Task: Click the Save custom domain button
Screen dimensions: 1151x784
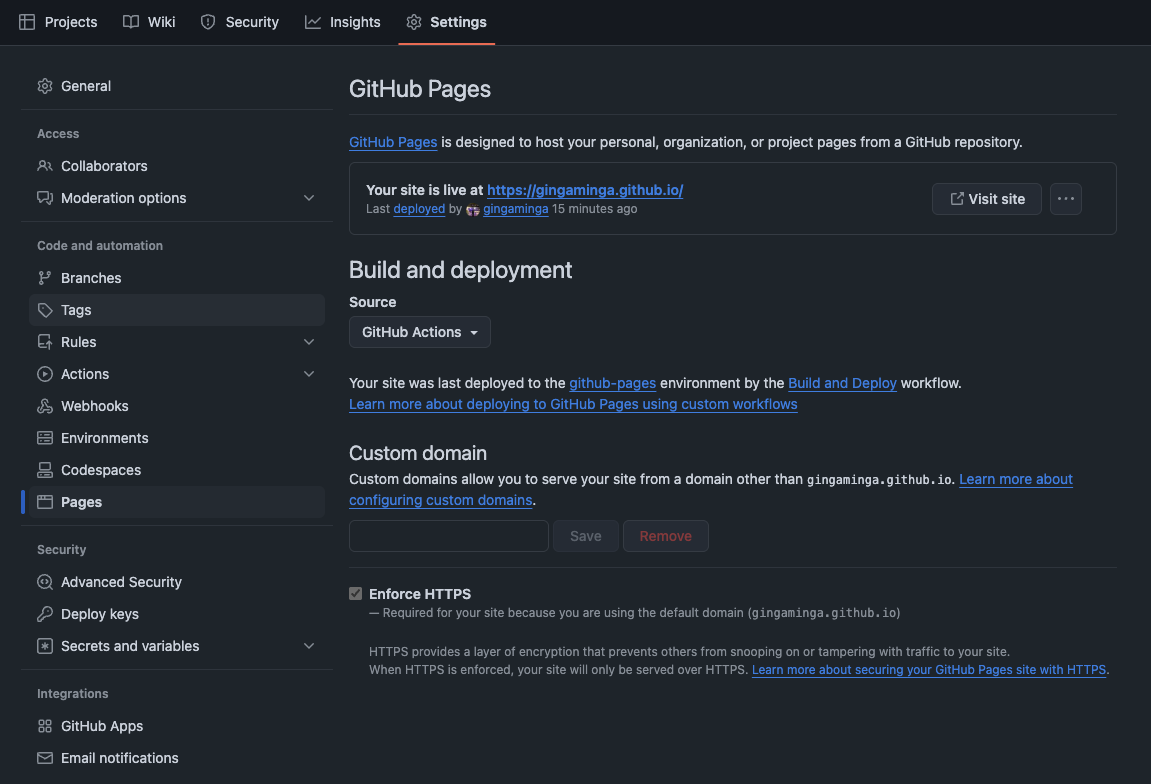Action: coord(586,536)
